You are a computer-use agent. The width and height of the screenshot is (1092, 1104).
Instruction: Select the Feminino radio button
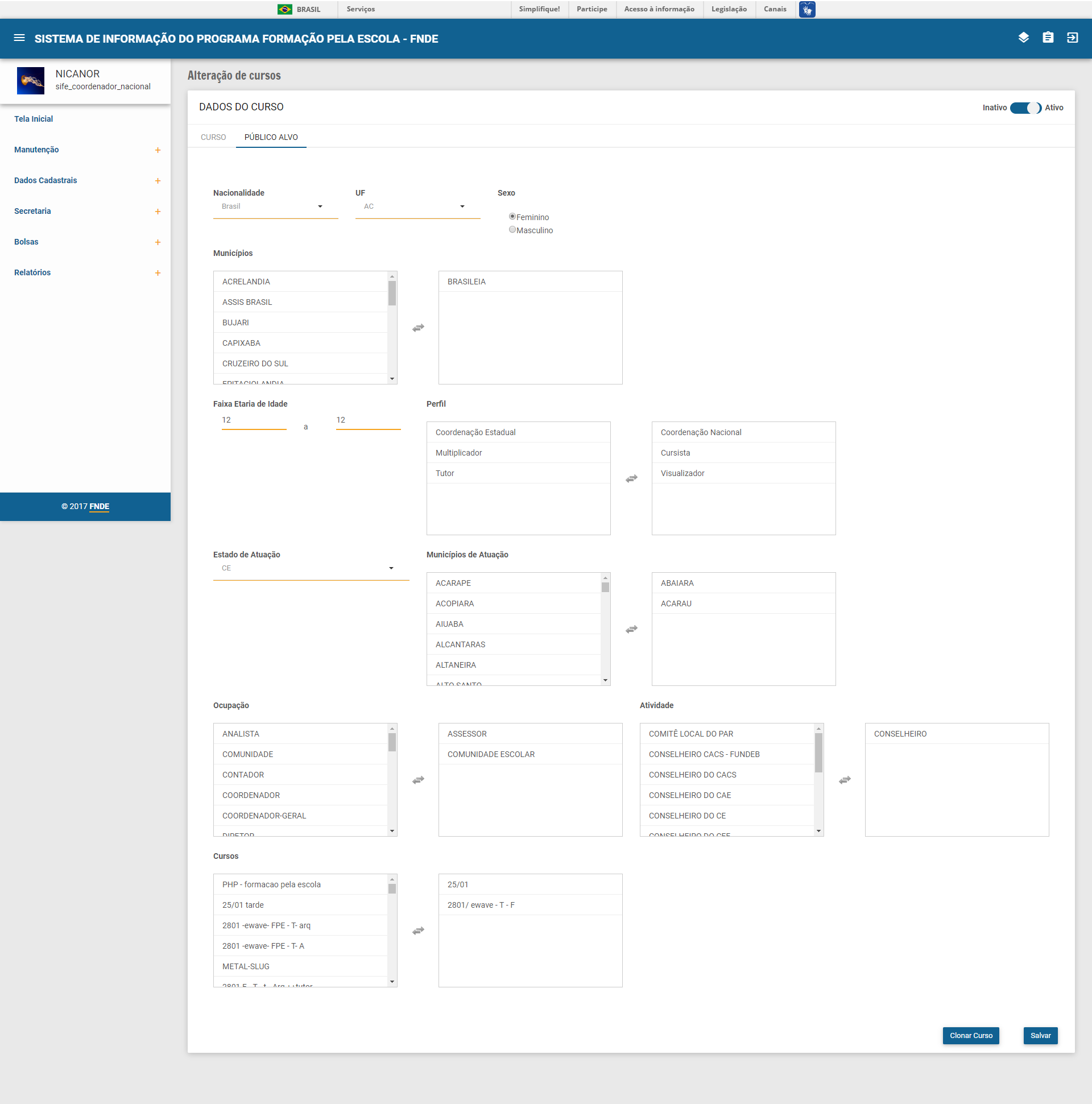click(x=512, y=217)
